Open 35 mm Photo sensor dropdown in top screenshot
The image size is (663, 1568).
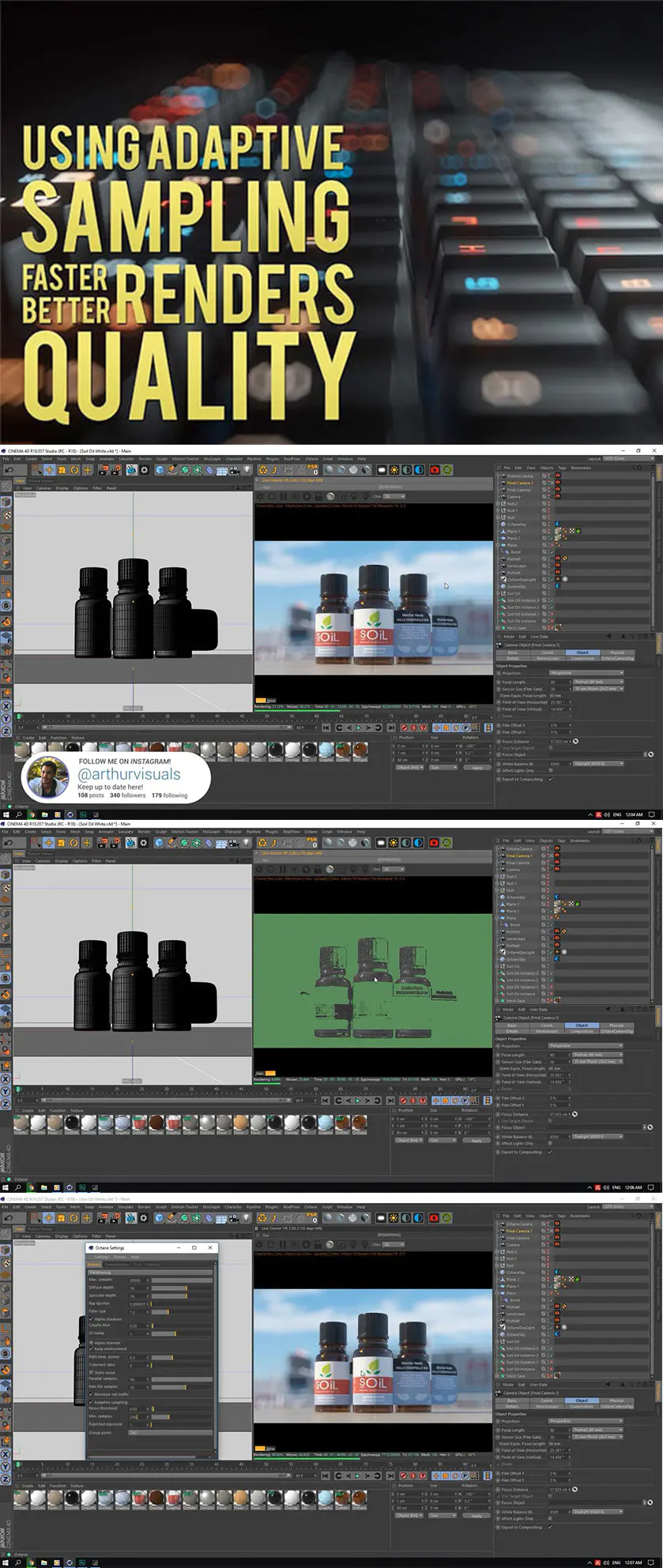597,689
